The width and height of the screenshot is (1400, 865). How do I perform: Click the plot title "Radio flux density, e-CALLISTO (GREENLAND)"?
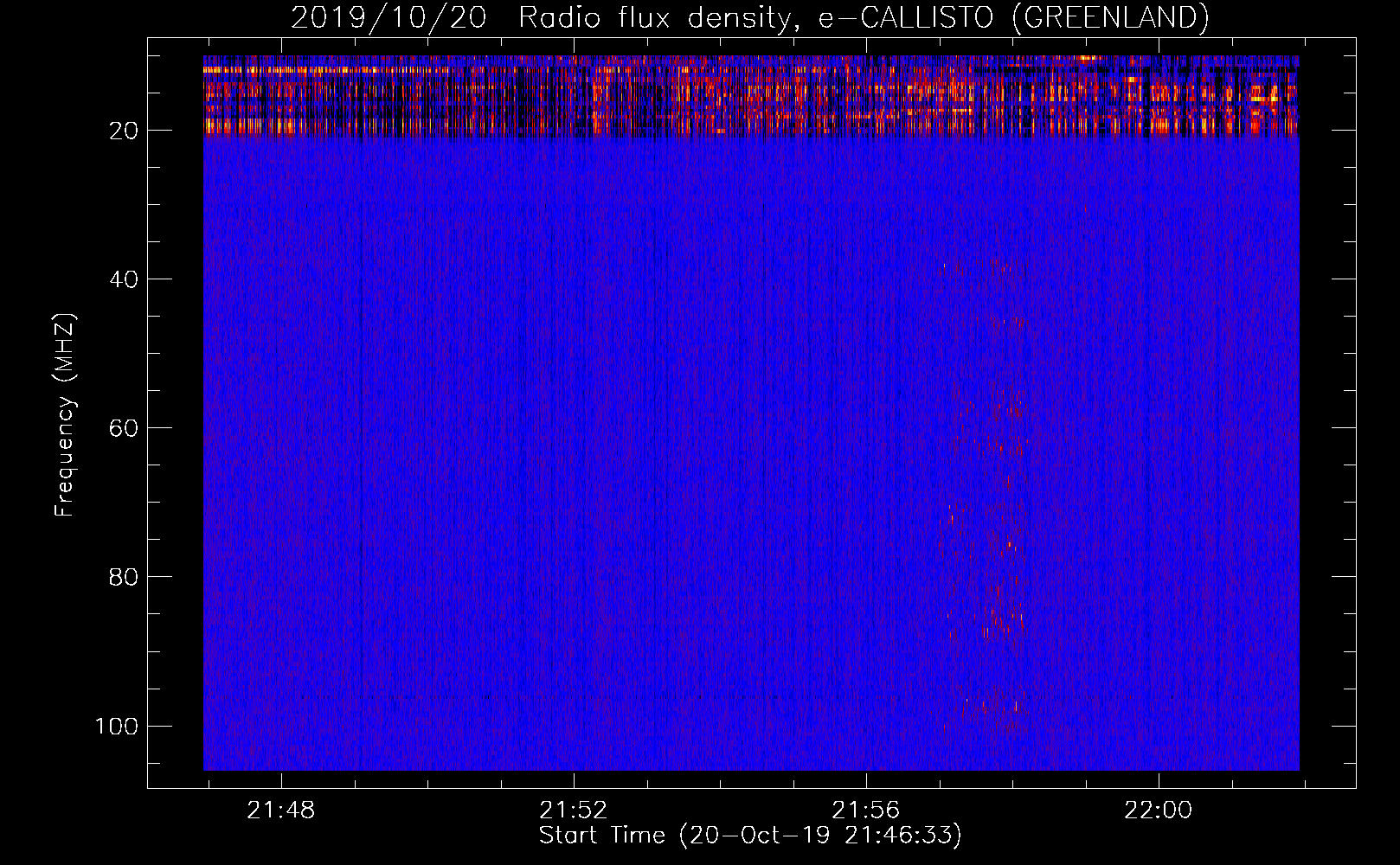[864, 17]
